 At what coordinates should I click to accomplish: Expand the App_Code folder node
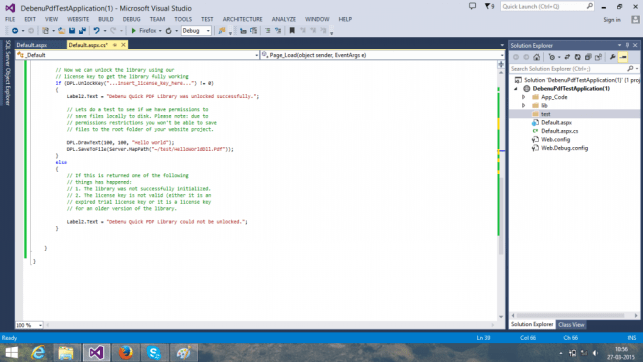point(524,97)
